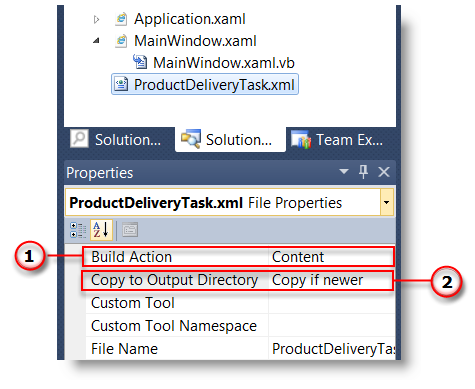Open Properties window position dropdown arrow

(x=344, y=172)
